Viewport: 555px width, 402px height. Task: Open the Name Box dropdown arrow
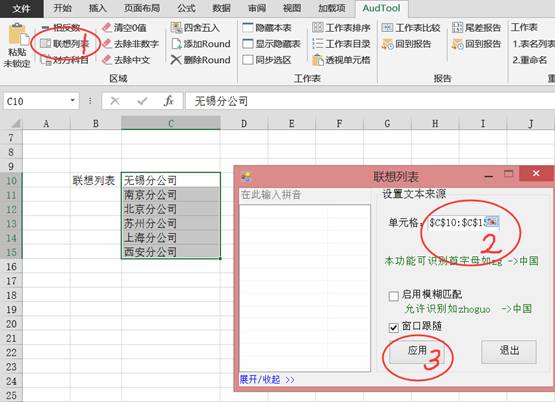(73, 101)
